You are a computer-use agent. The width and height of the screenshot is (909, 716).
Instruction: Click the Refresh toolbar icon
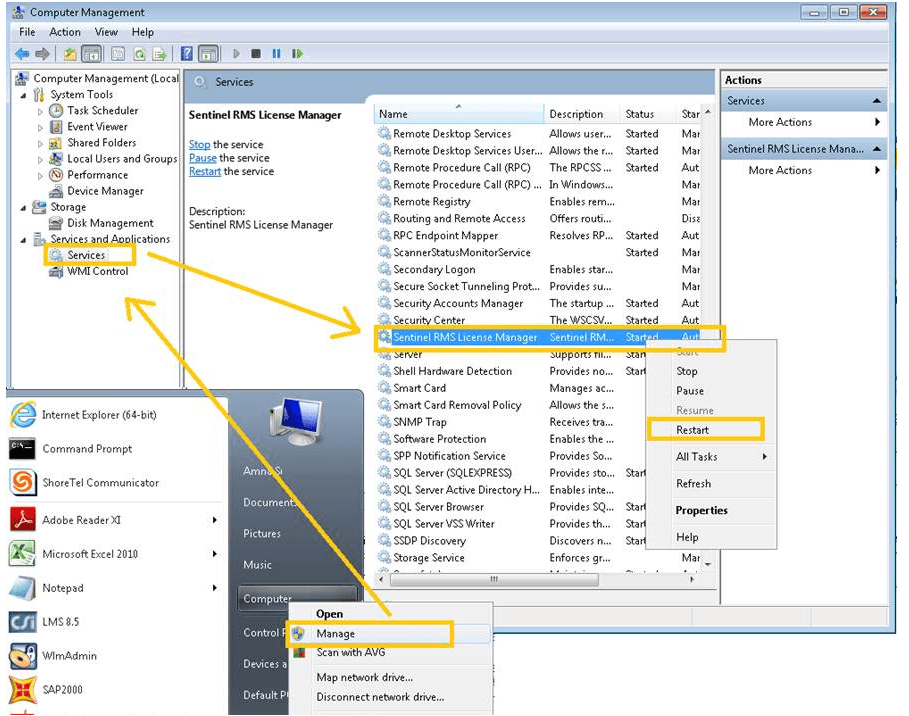(x=140, y=54)
